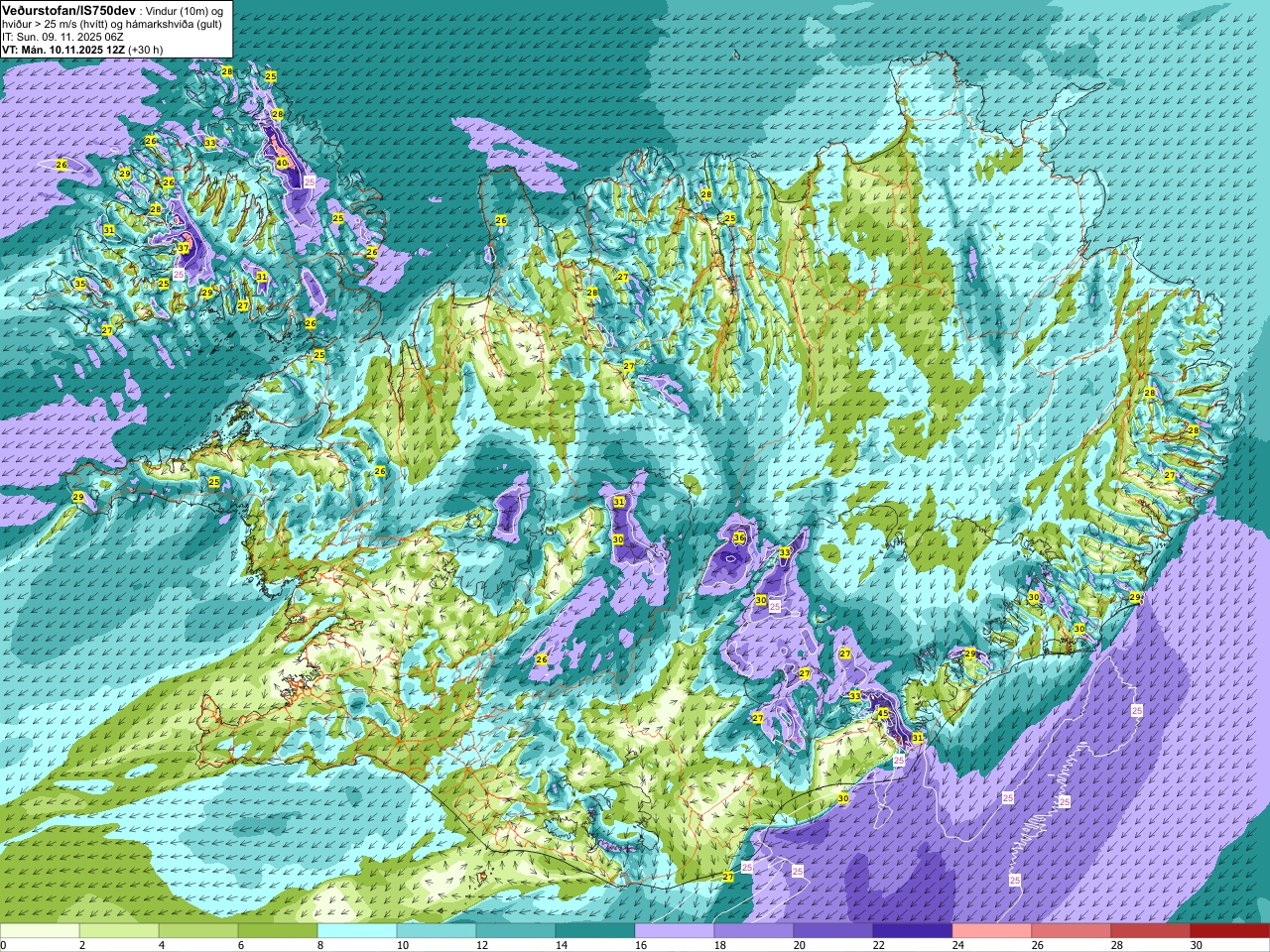The image size is (1270, 952).
Task: Pick the 18–20 m/s light purple legend swatch
Action: [754, 931]
